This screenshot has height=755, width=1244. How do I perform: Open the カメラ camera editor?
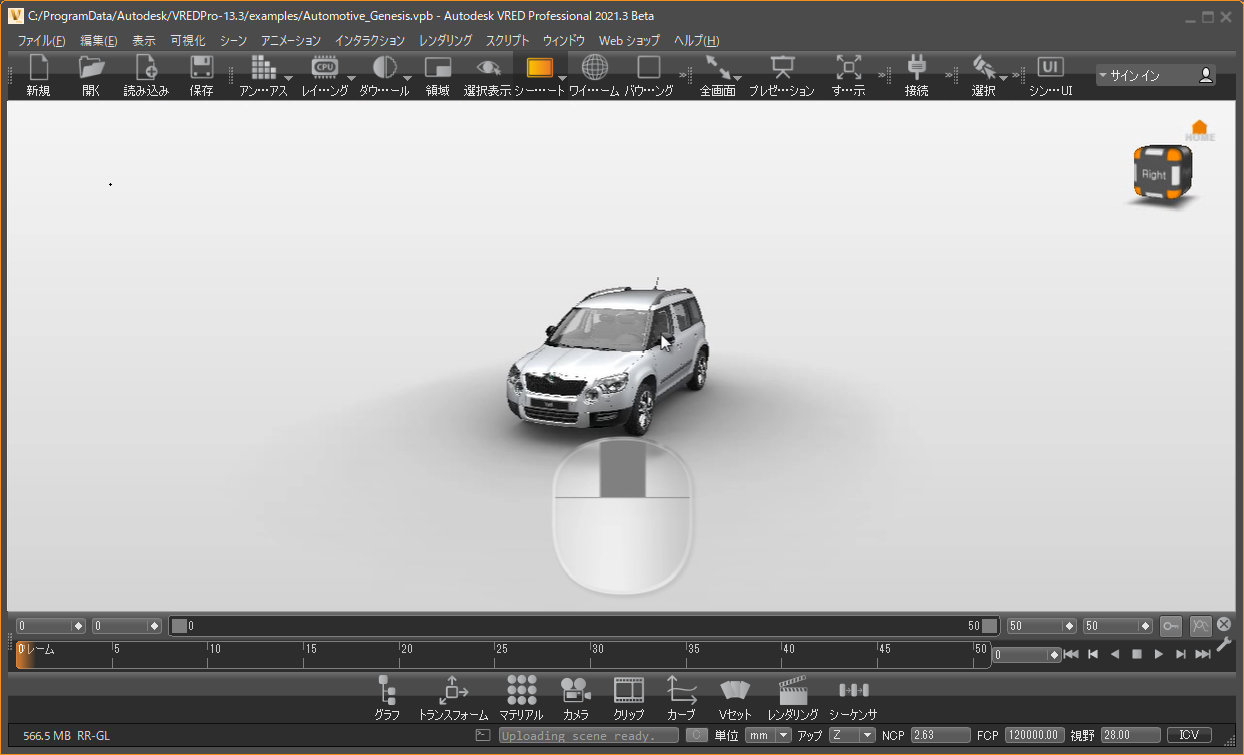575,698
